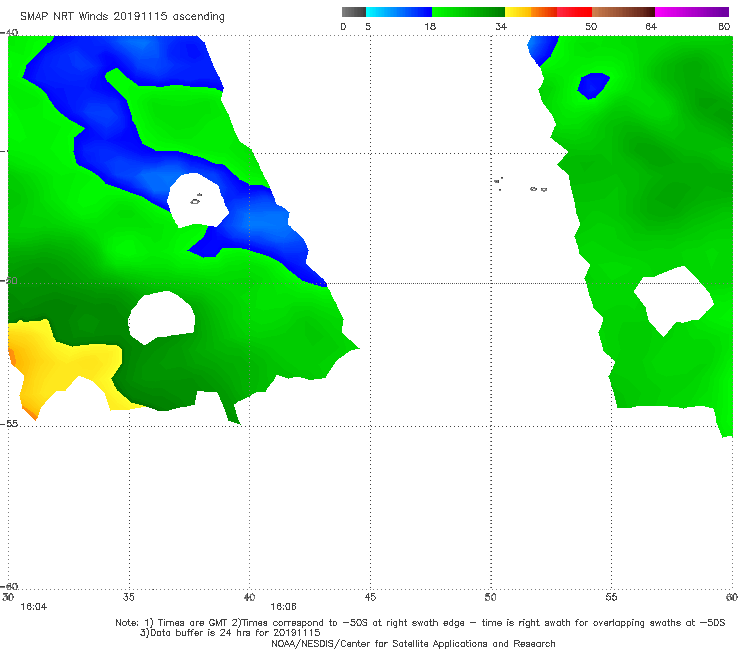This screenshot has height=650, width=740.
Task: Click the cyan-to-blue segment of the colorbar
Action: (x=399, y=12)
